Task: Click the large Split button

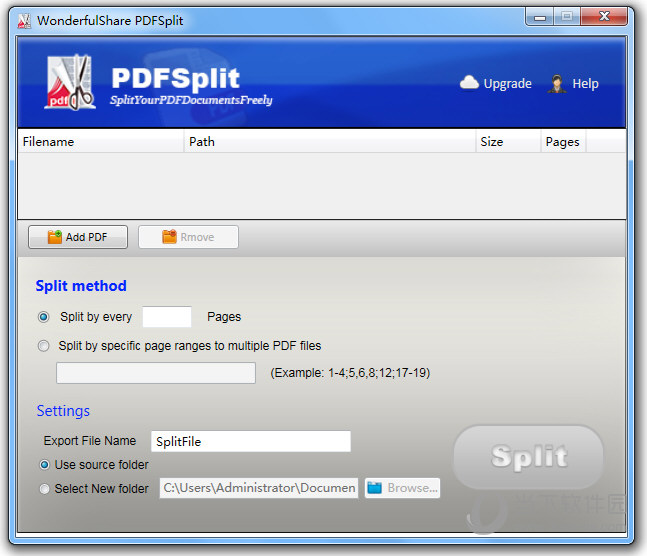Action: (529, 457)
